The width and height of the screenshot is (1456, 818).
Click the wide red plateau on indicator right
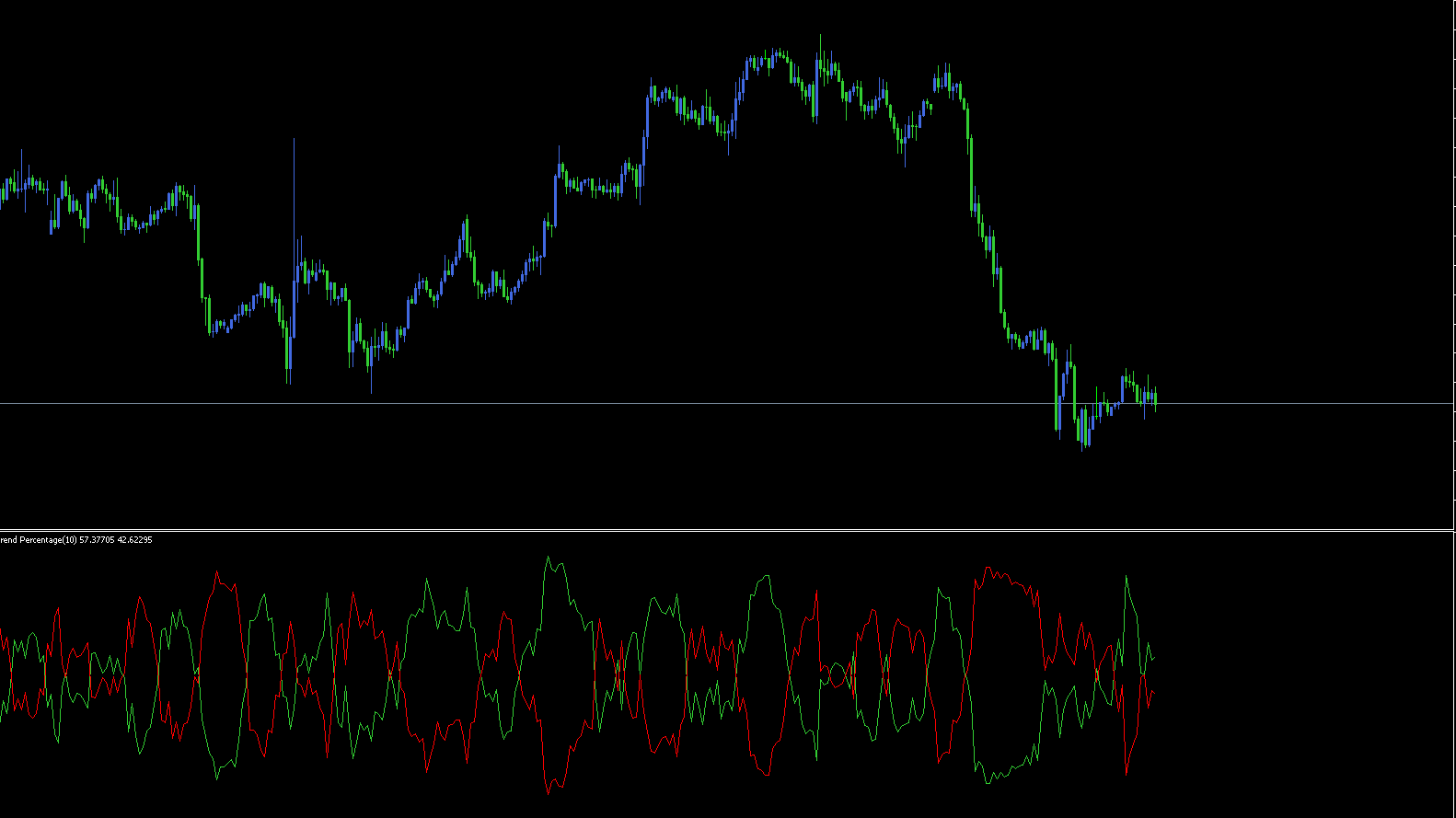coord(1003,577)
